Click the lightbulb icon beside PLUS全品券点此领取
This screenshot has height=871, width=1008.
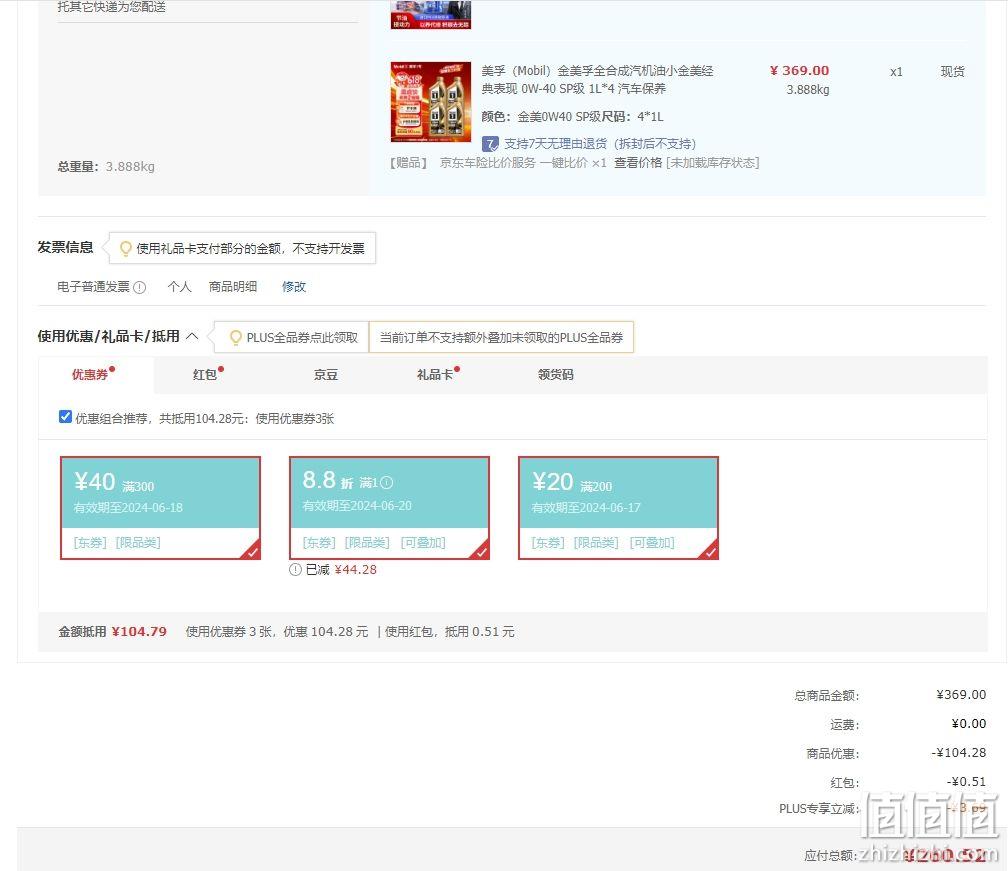(x=236, y=337)
